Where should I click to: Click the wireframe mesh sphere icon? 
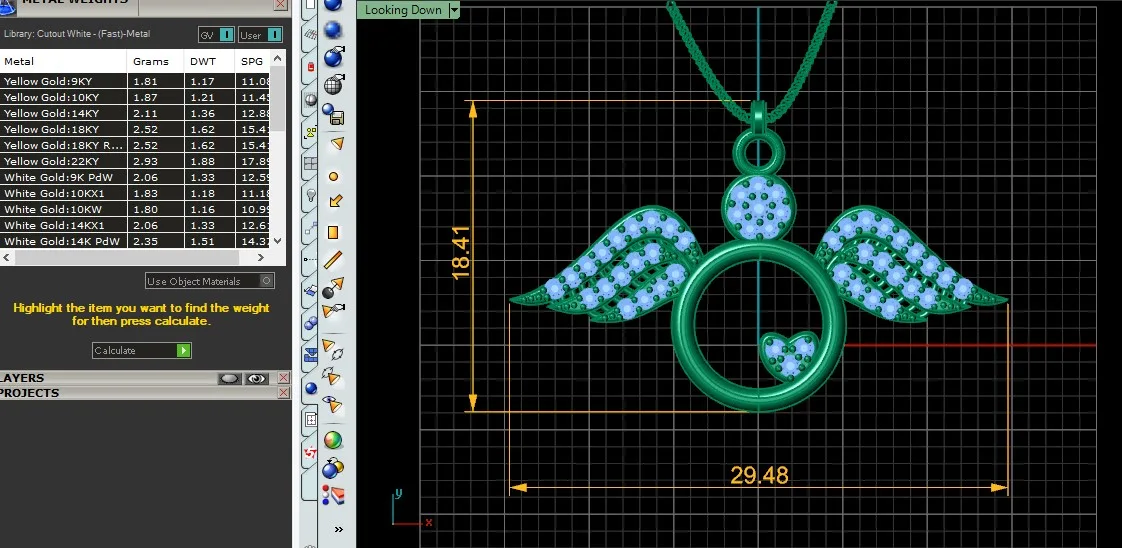click(x=333, y=85)
